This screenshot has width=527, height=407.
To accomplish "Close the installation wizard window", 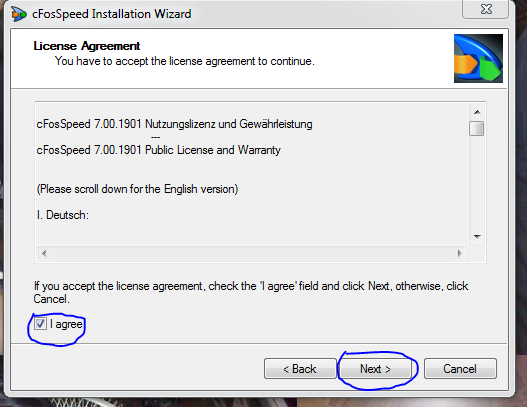I will click(486, 9).
